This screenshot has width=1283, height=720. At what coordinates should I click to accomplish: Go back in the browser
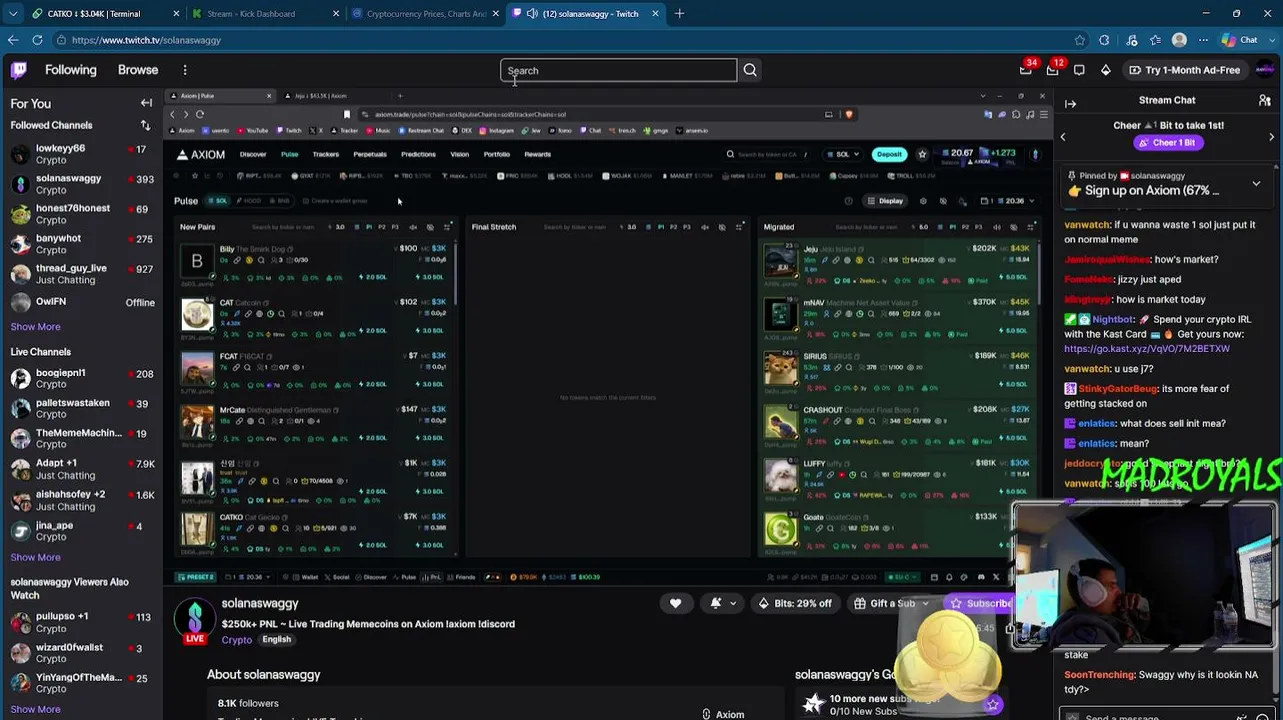pyautogui.click(x=12, y=40)
